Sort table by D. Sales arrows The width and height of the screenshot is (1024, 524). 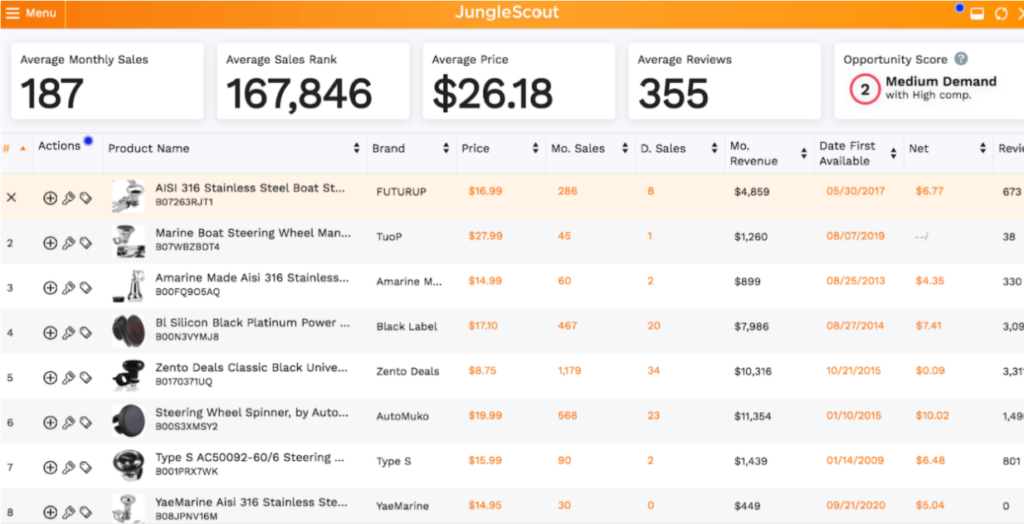(714, 148)
